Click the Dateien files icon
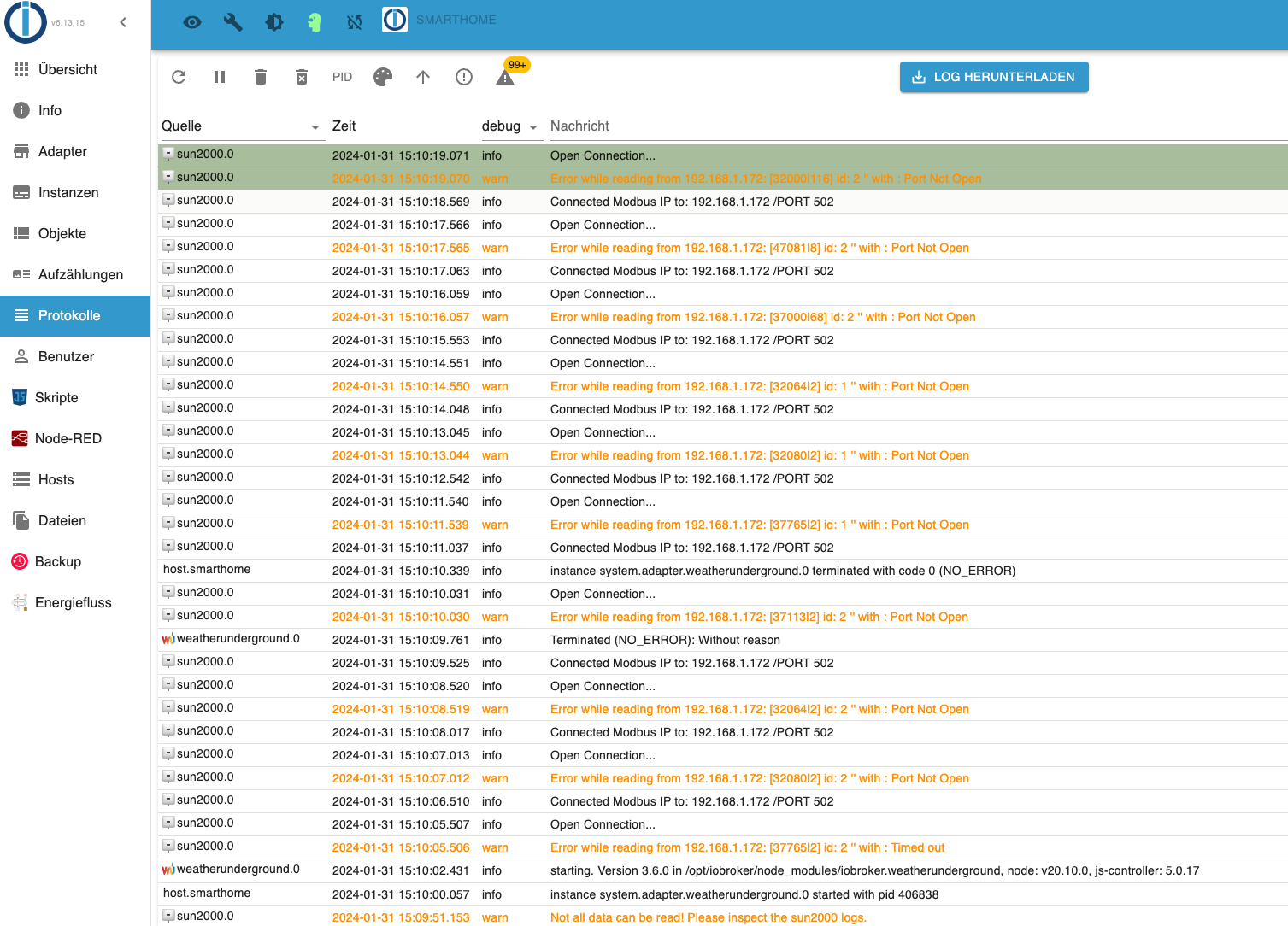The width and height of the screenshot is (1288, 926). pyautogui.click(x=21, y=520)
